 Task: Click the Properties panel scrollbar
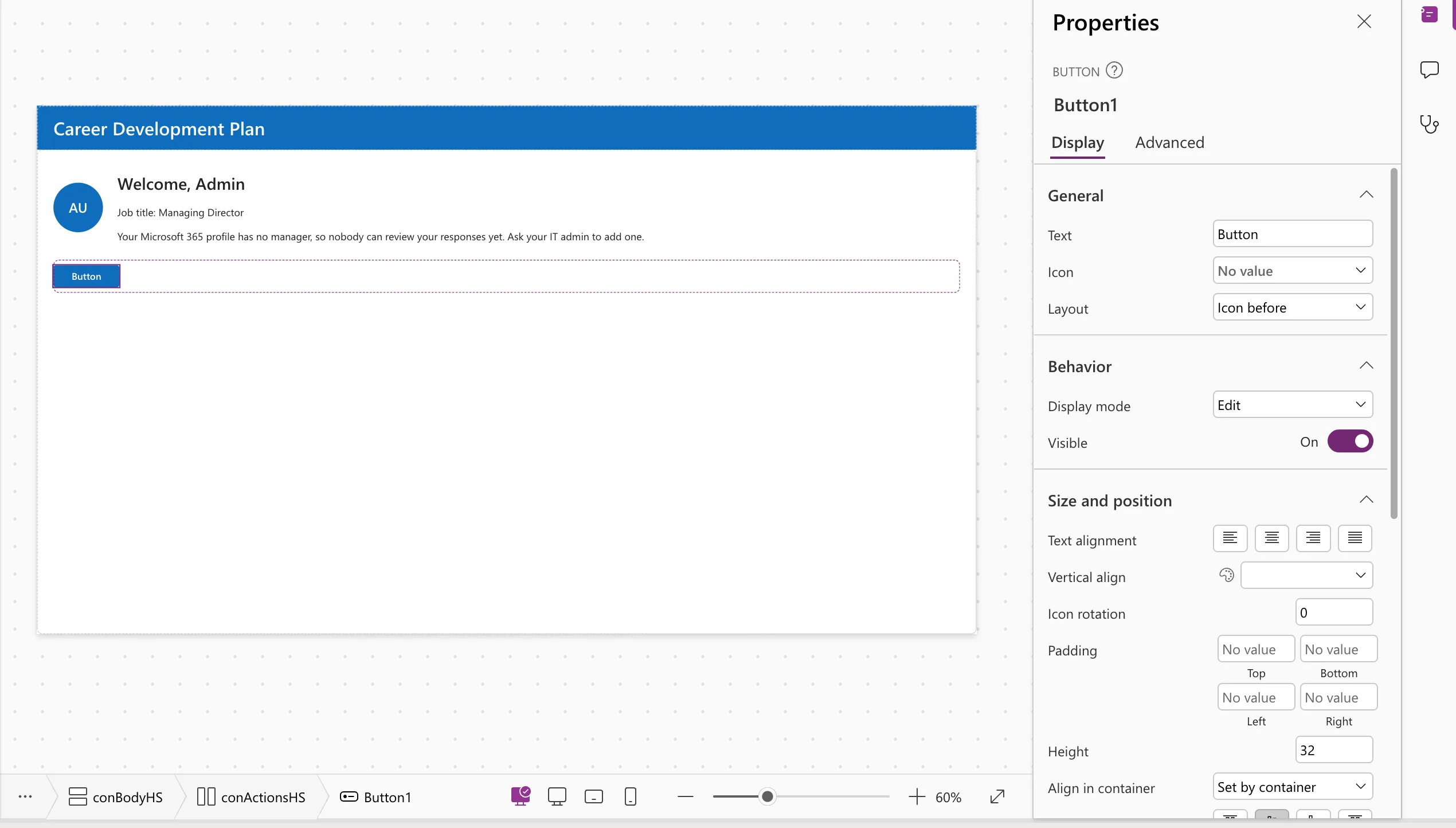[x=1394, y=344]
